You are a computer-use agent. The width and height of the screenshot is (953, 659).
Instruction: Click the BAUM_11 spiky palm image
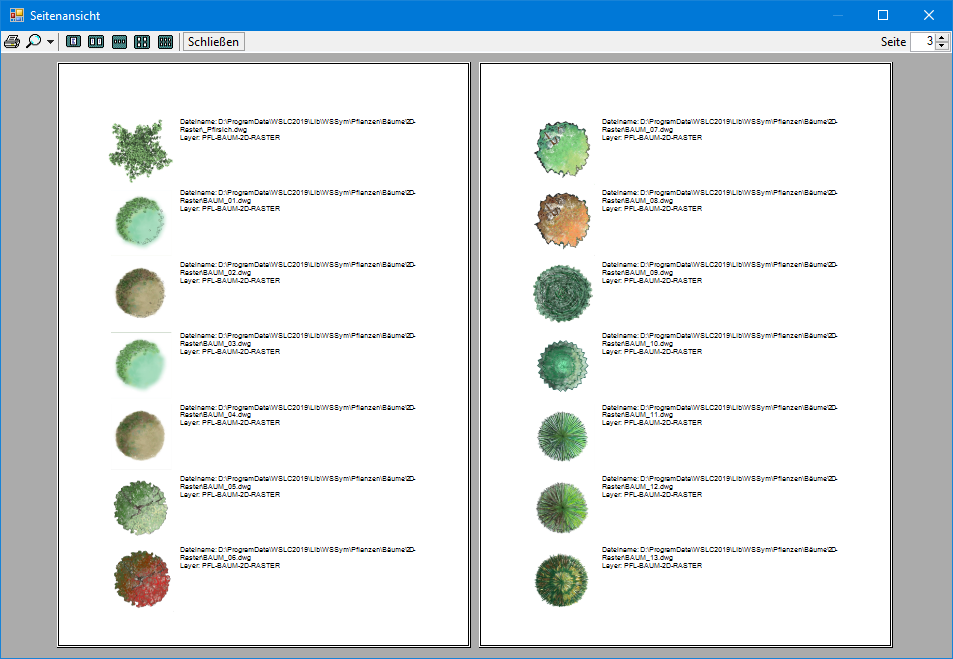coord(562,436)
